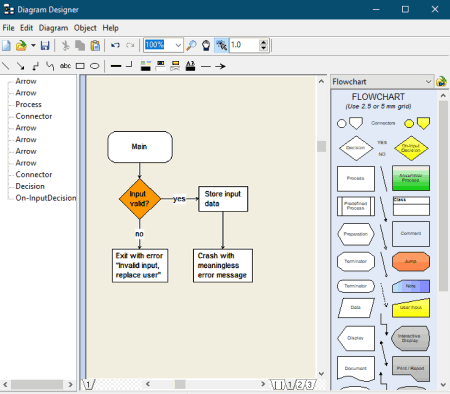The height and width of the screenshot is (394, 450).
Task: Redo the last undone action
Action: 130,45
